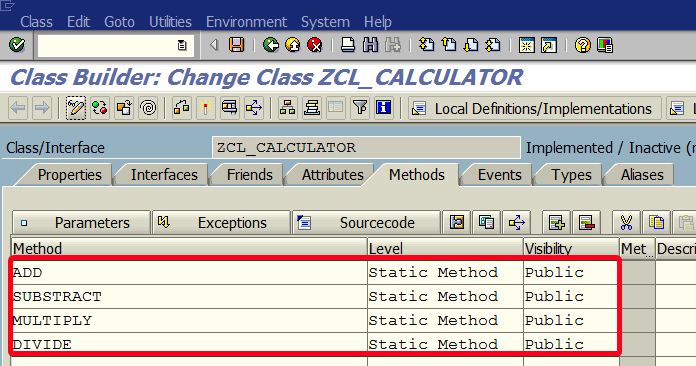696x366 pixels.
Task: Click the greyed Find Next binoculars icon
Action: tap(393, 45)
